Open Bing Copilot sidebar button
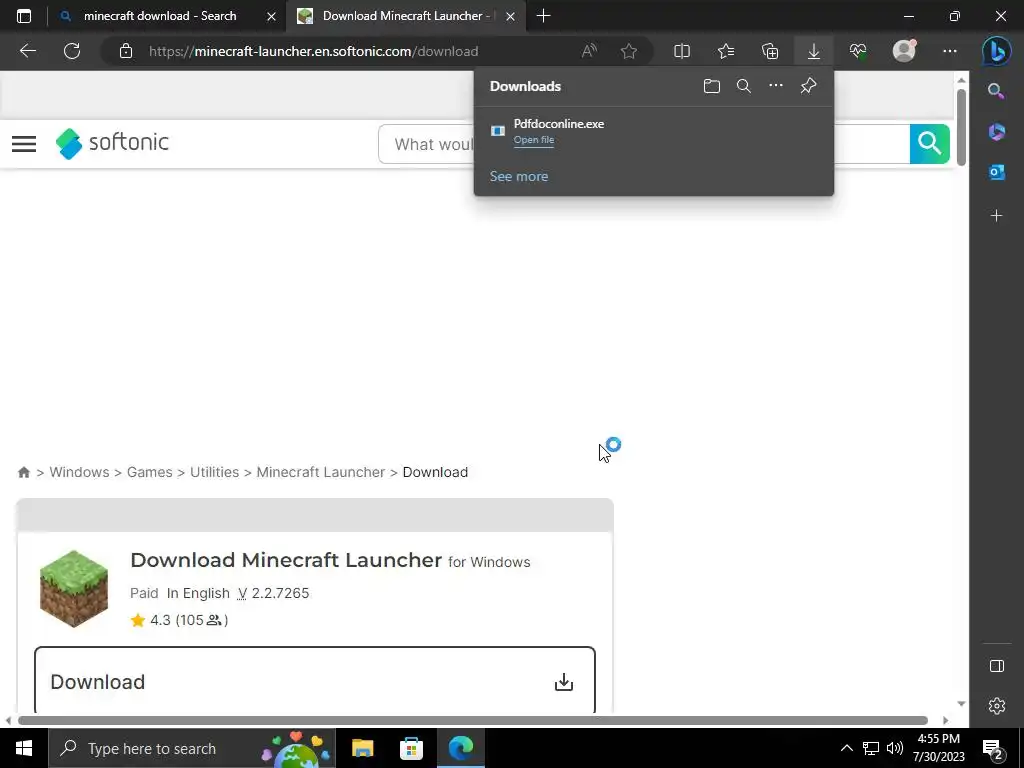The height and width of the screenshot is (768, 1024). point(997,51)
